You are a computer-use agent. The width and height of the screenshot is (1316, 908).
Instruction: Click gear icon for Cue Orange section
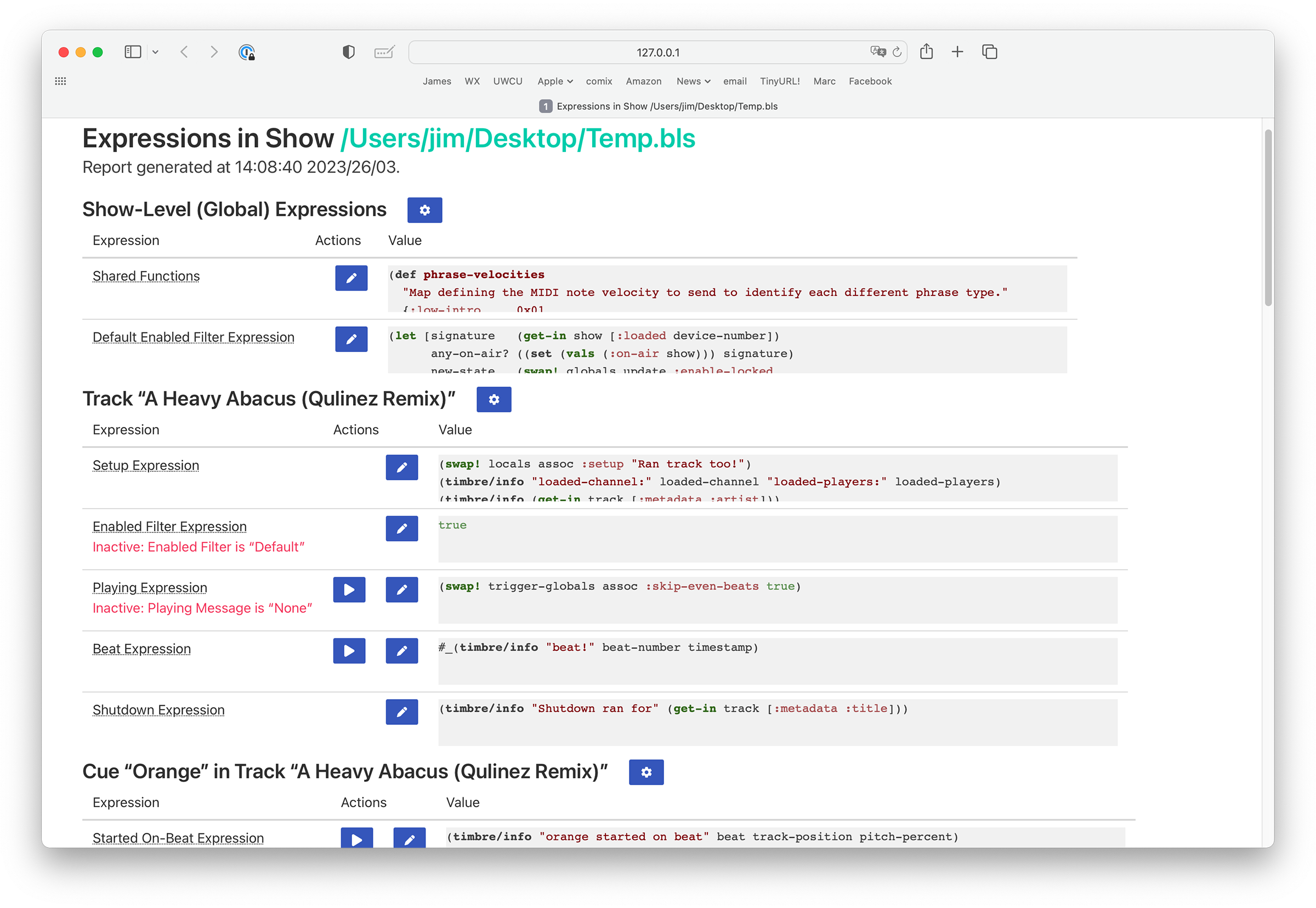tap(646, 772)
